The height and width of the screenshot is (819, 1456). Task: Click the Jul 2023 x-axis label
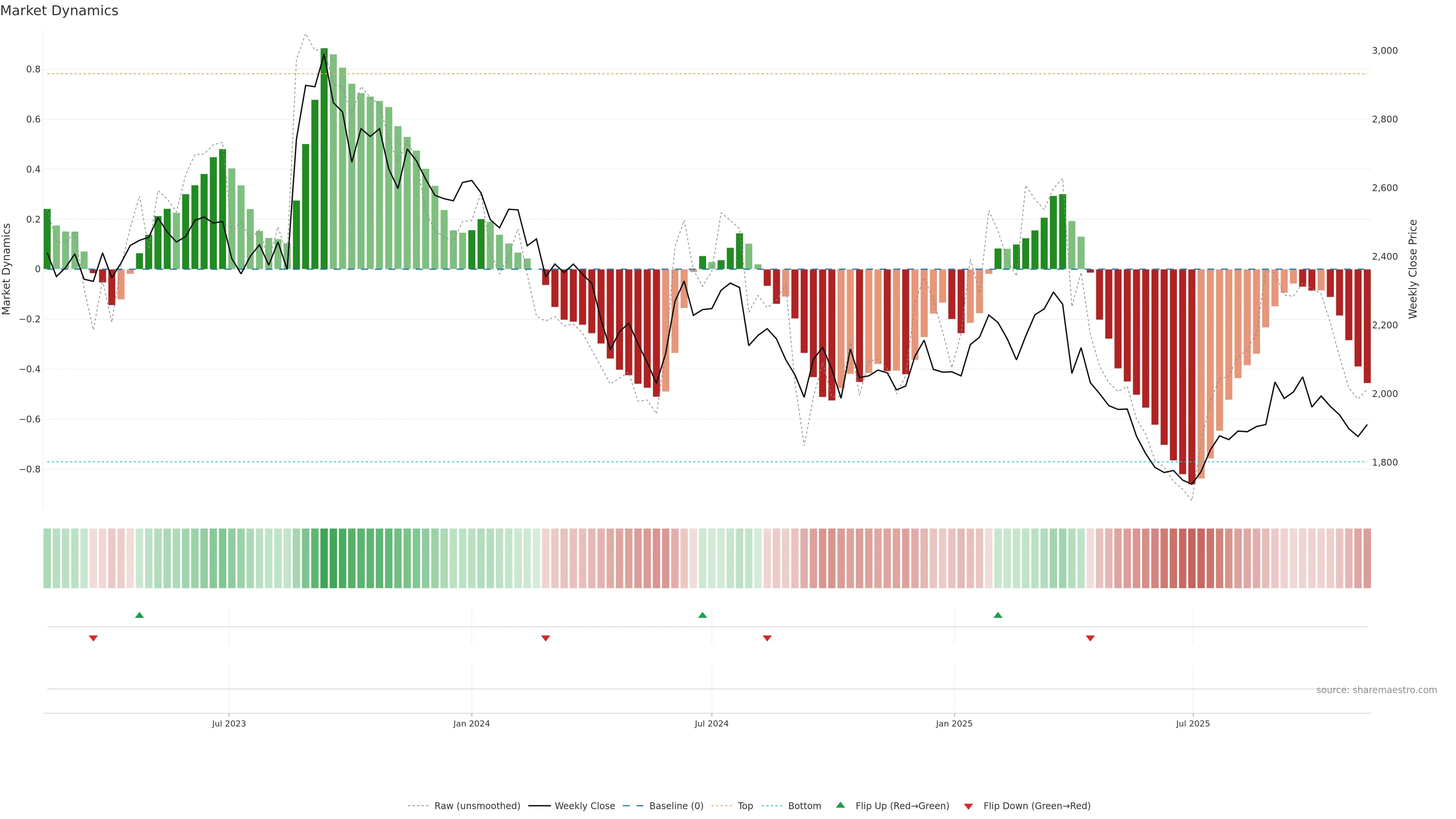(x=229, y=723)
